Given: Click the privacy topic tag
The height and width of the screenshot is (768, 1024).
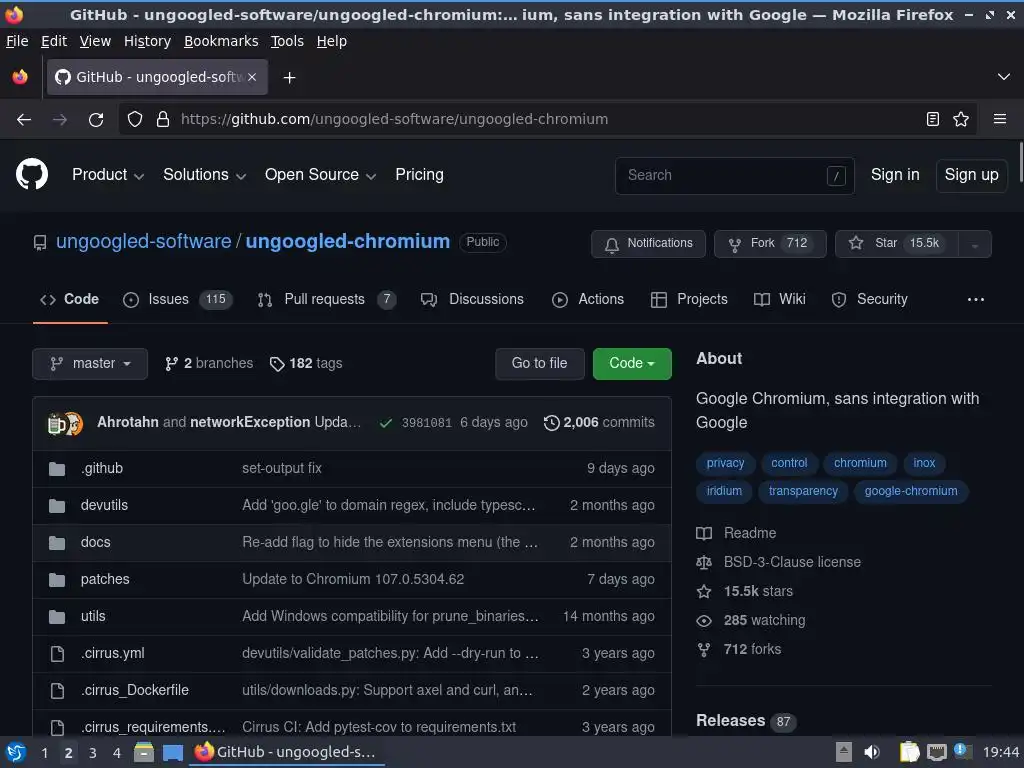Looking at the screenshot, I should 725,463.
